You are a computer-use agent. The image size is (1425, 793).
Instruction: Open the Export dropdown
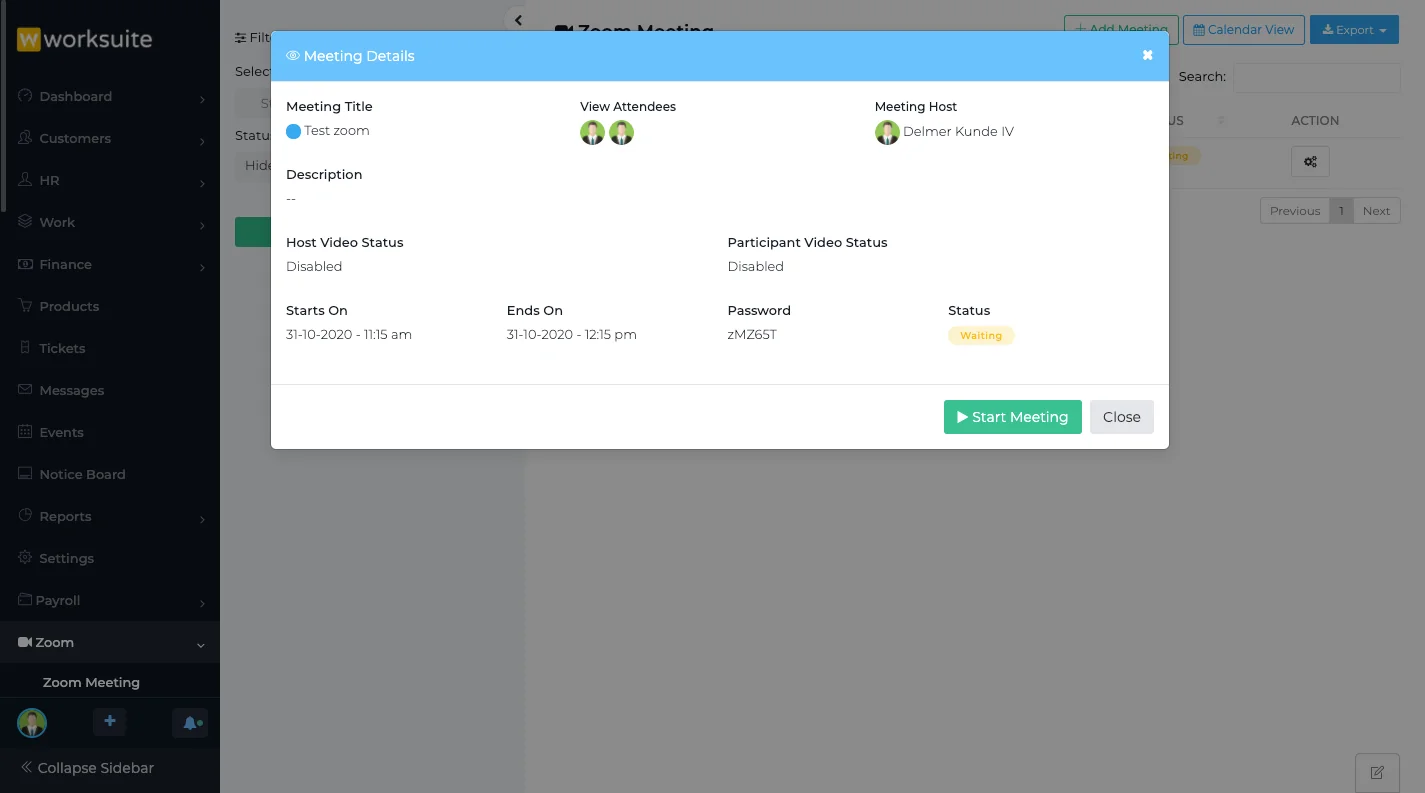click(x=1354, y=30)
